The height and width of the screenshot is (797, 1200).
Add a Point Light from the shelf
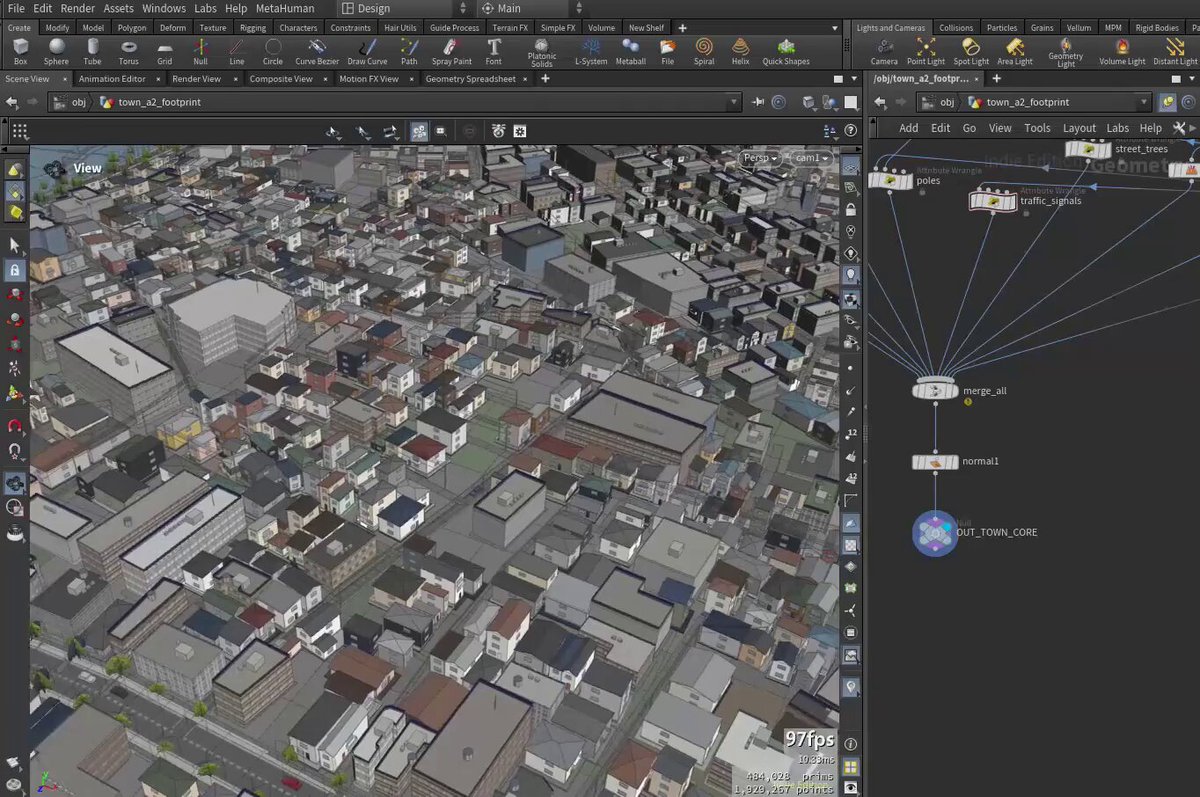pos(926,51)
